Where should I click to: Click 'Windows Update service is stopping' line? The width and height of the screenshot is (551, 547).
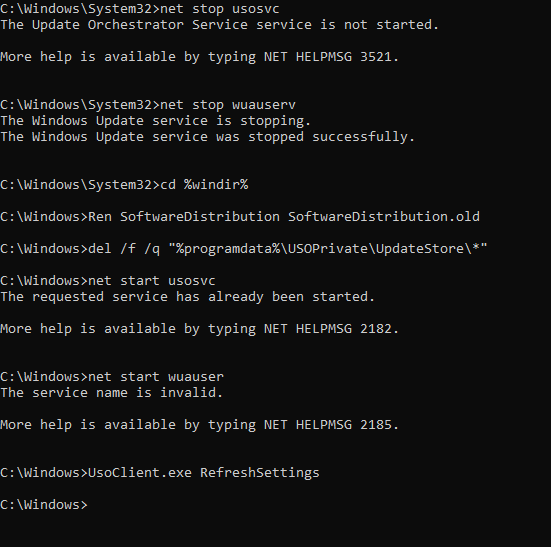pos(155,121)
